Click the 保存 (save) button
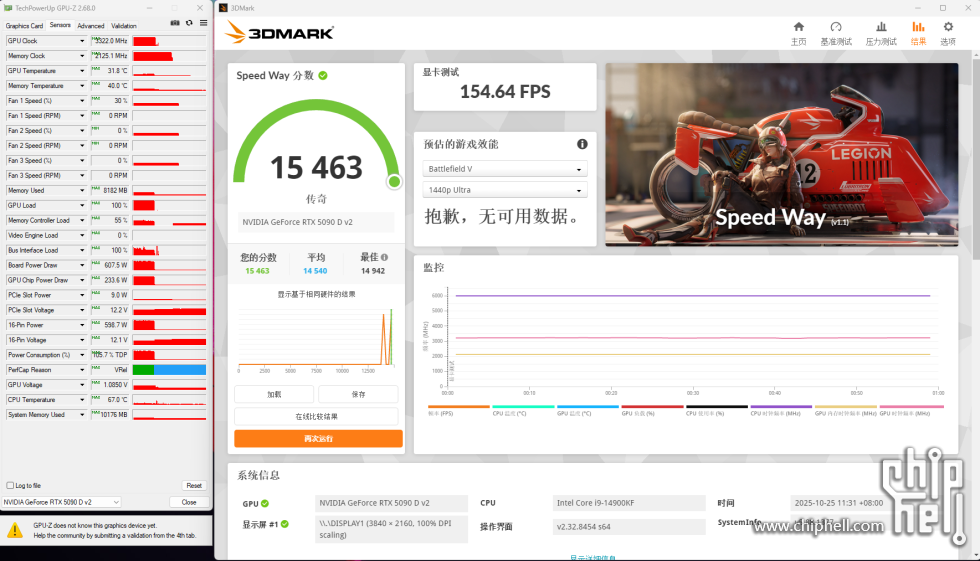This screenshot has height=561, width=980. click(x=358, y=394)
